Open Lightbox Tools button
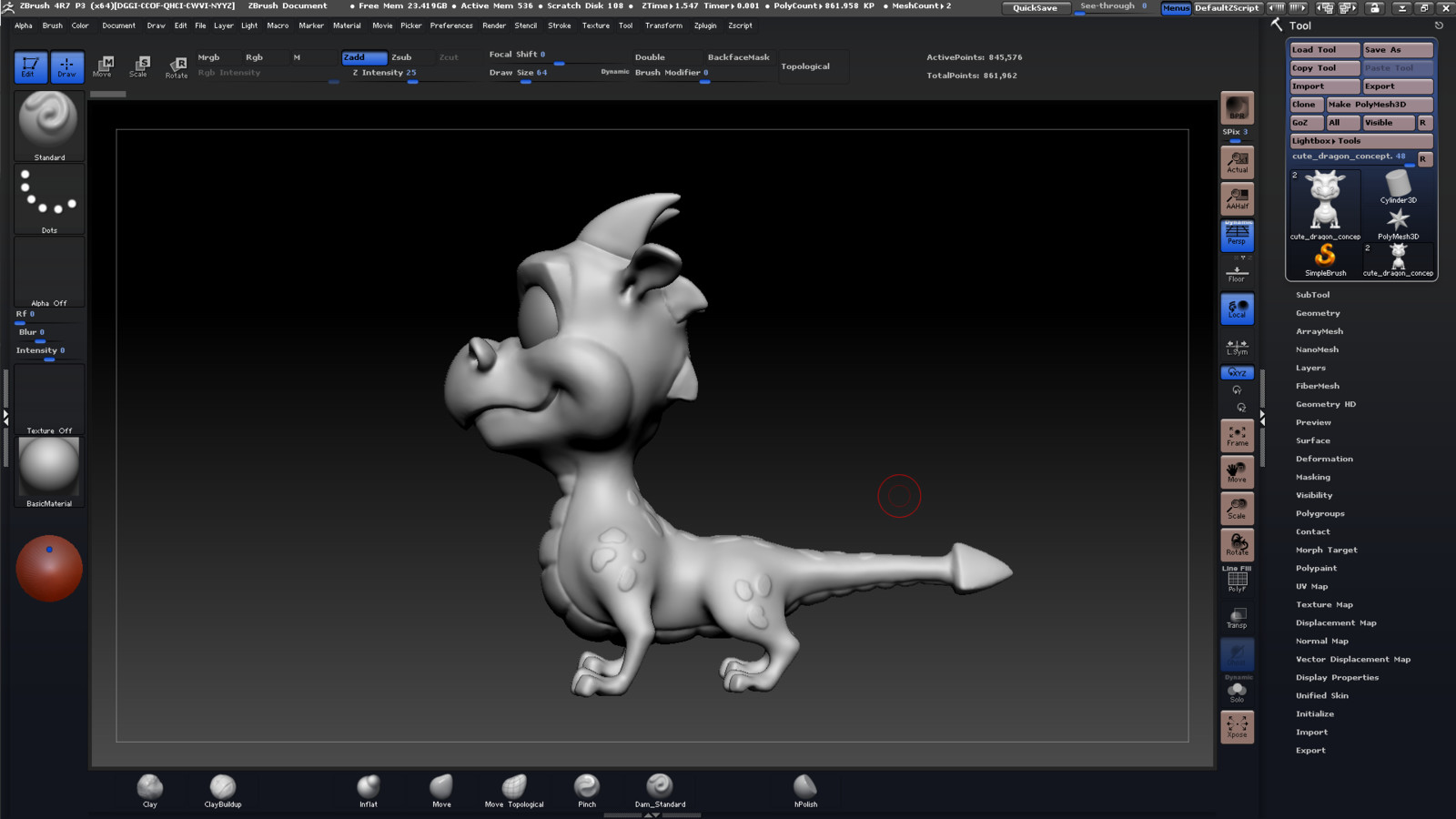The image size is (1456, 819). click(1360, 141)
